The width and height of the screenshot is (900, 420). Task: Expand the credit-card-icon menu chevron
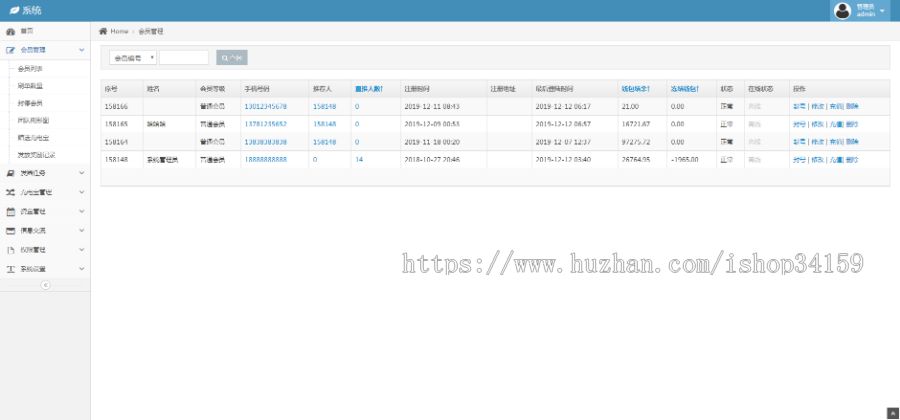pyautogui.click(x=82, y=231)
